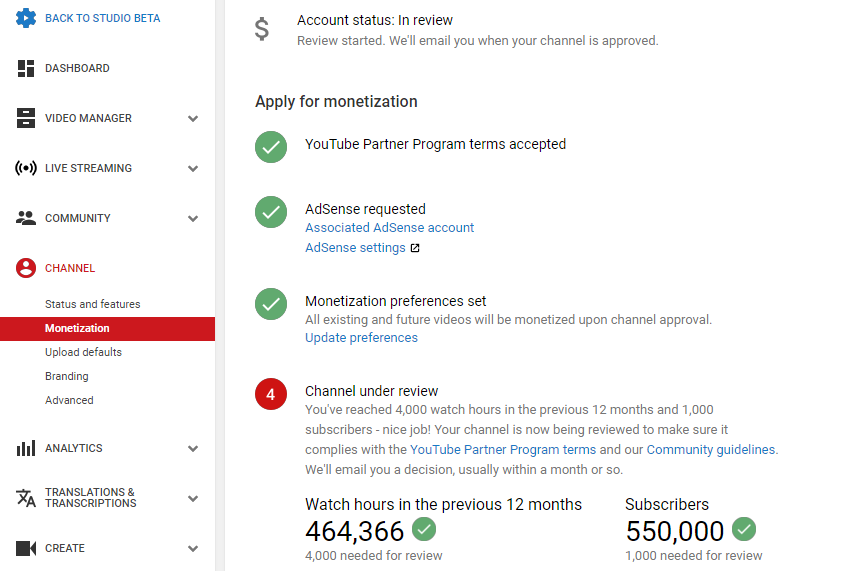842x571 pixels.
Task: Select the Monetization sidebar item
Action: click(107, 328)
